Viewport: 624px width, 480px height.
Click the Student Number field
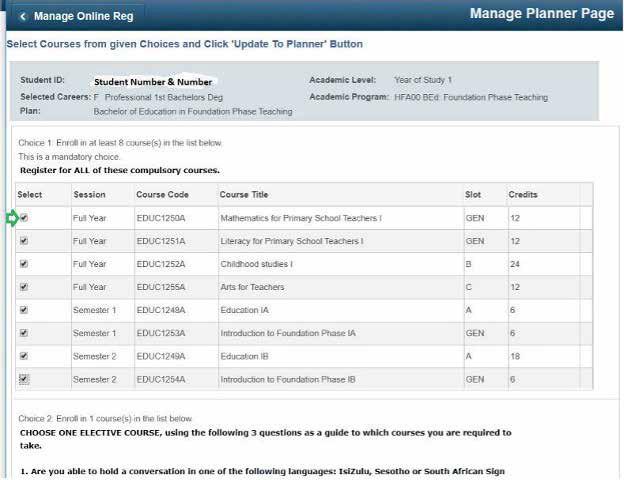pyautogui.click(x=153, y=82)
